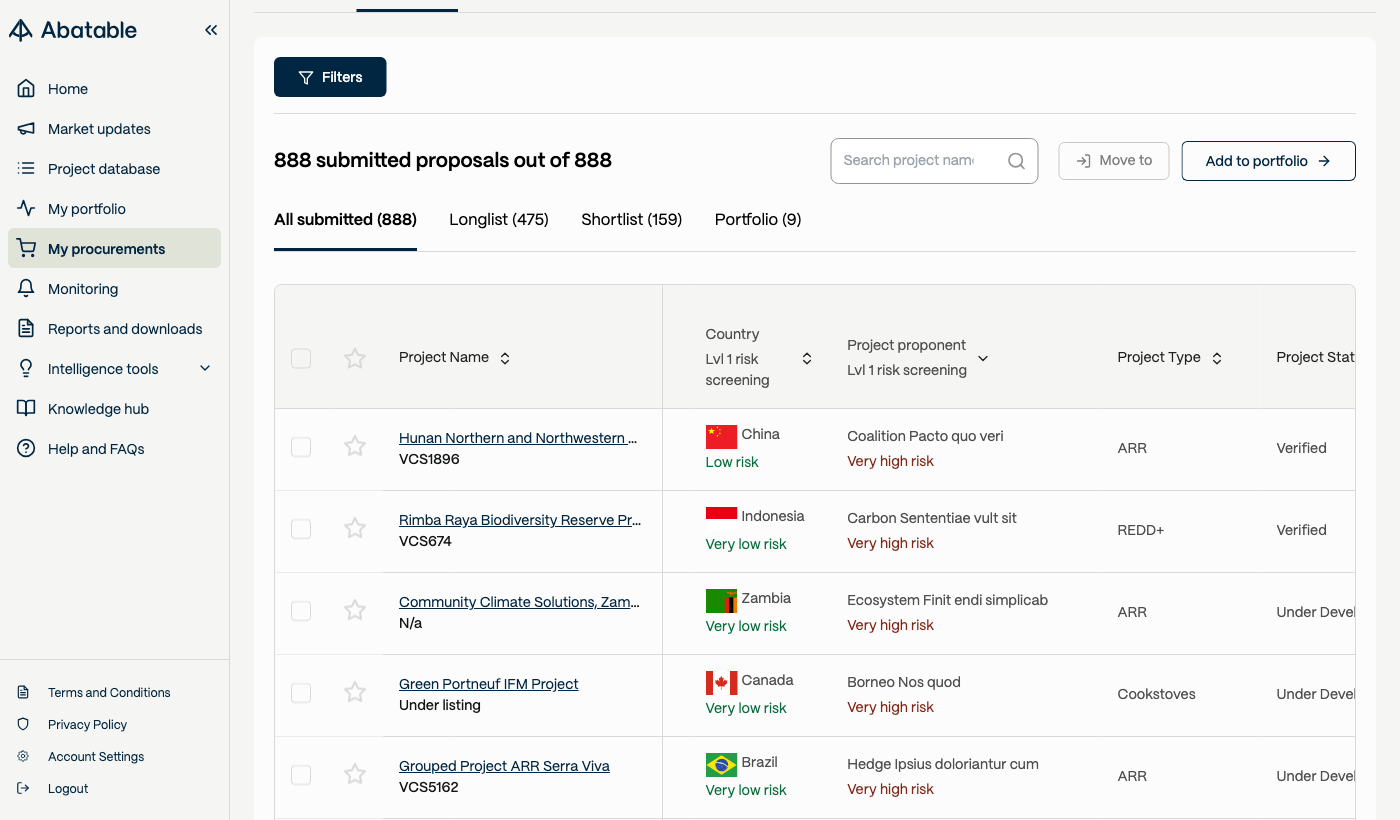This screenshot has height=820, width=1400.
Task: Click the China flag icon
Action: (x=721, y=436)
